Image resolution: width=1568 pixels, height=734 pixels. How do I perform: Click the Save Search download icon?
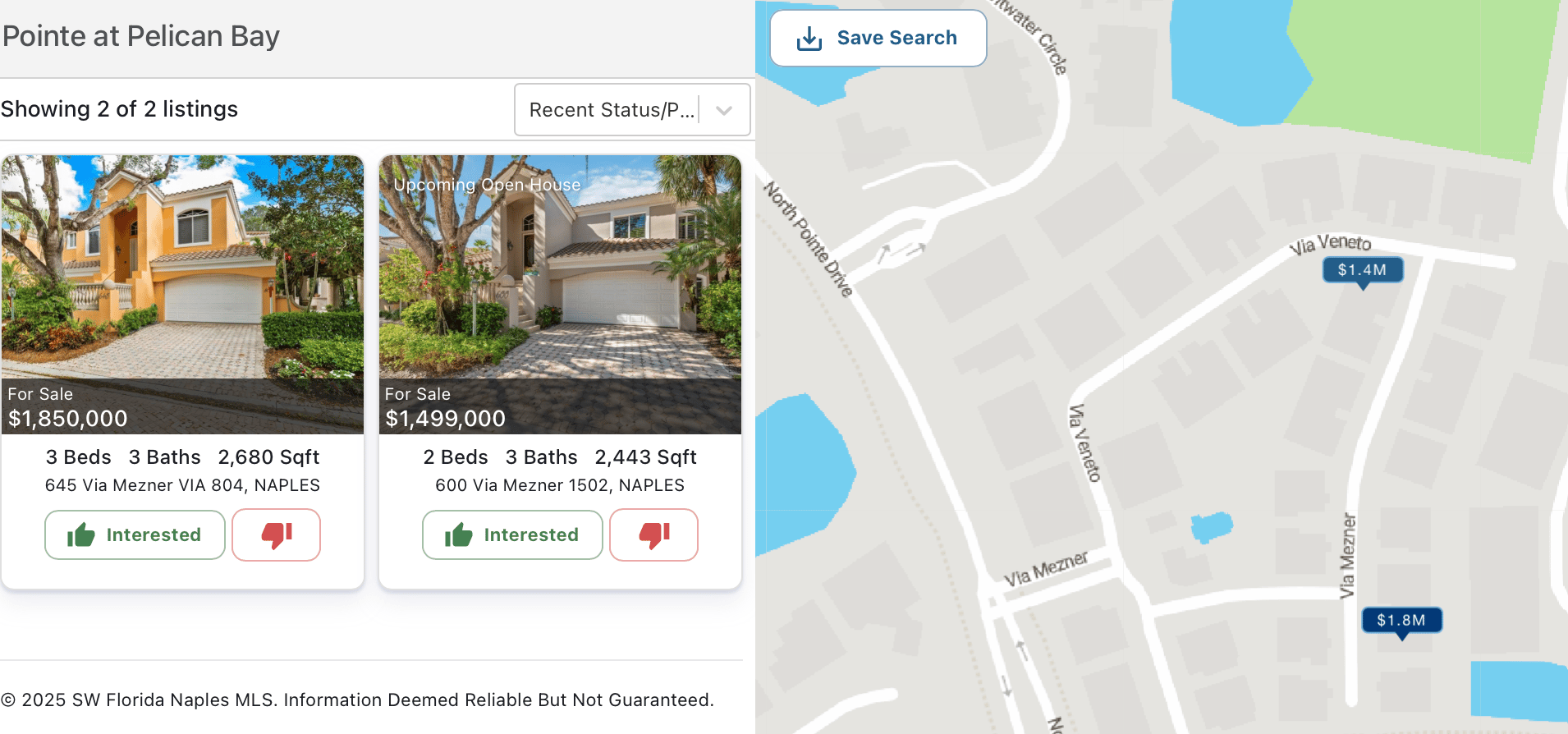(809, 39)
